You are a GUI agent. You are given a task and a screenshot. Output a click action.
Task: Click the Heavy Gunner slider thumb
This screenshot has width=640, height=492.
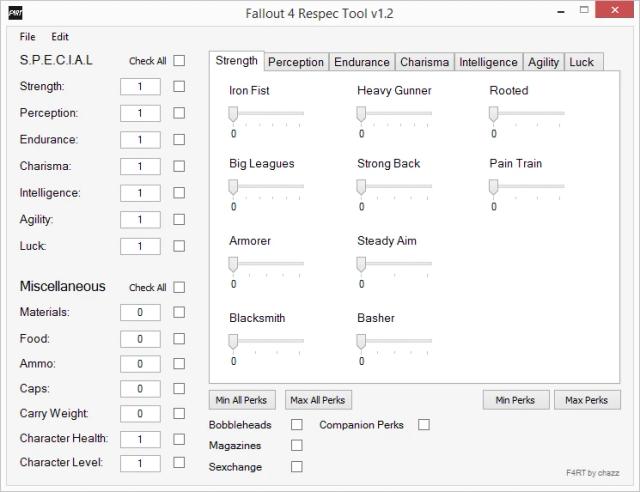click(x=361, y=114)
